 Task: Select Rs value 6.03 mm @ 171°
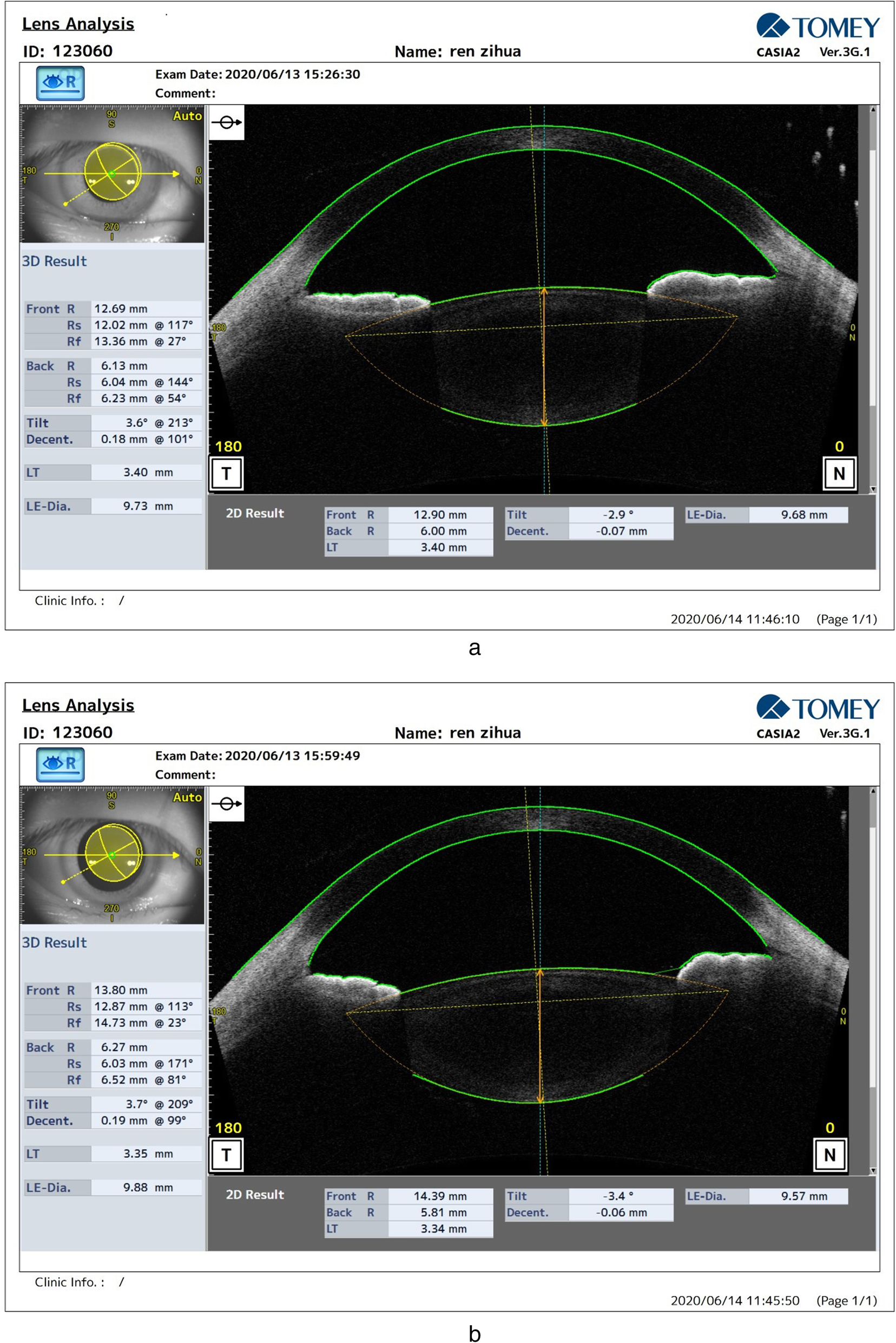point(146,1064)
